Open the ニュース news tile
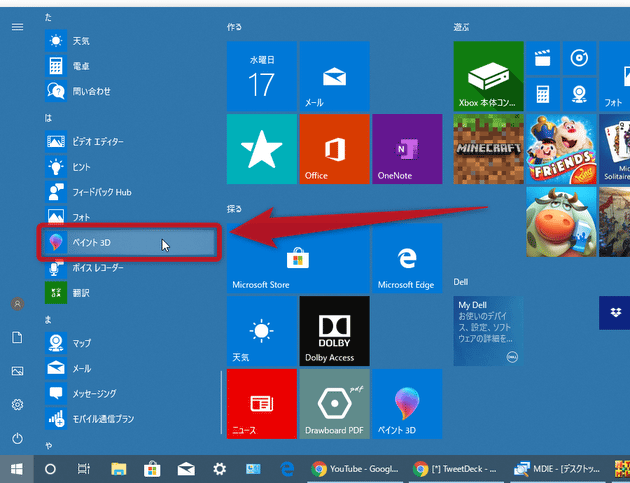 [x=262, y=404]
